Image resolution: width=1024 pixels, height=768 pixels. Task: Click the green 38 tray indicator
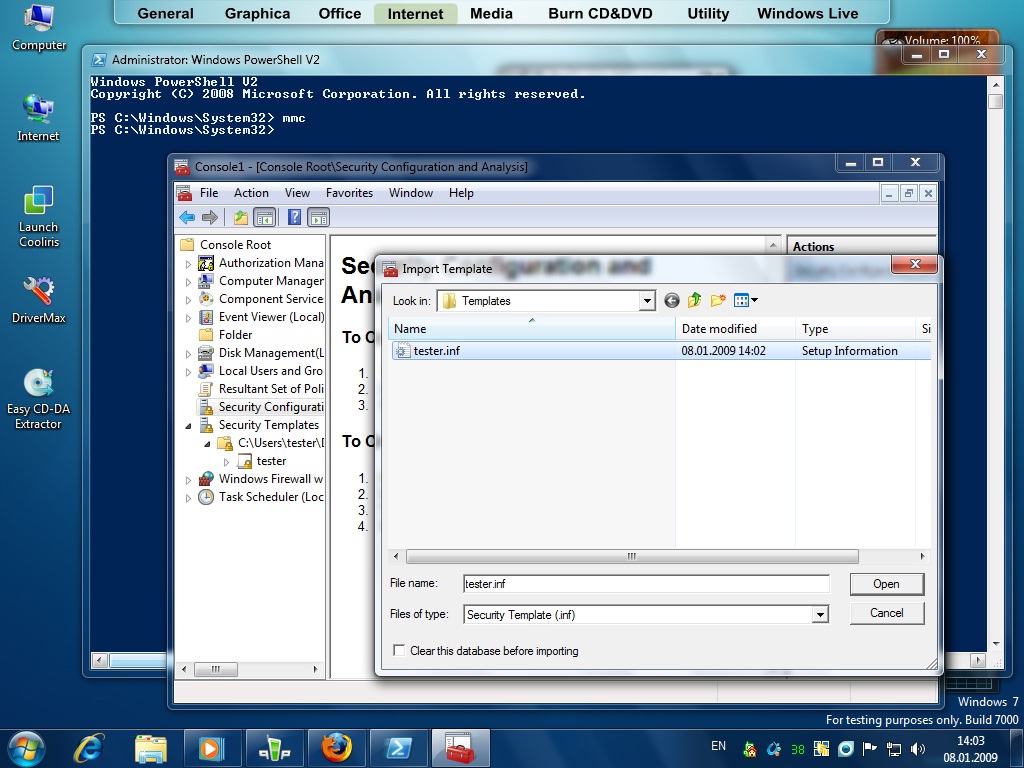(797, 750)
